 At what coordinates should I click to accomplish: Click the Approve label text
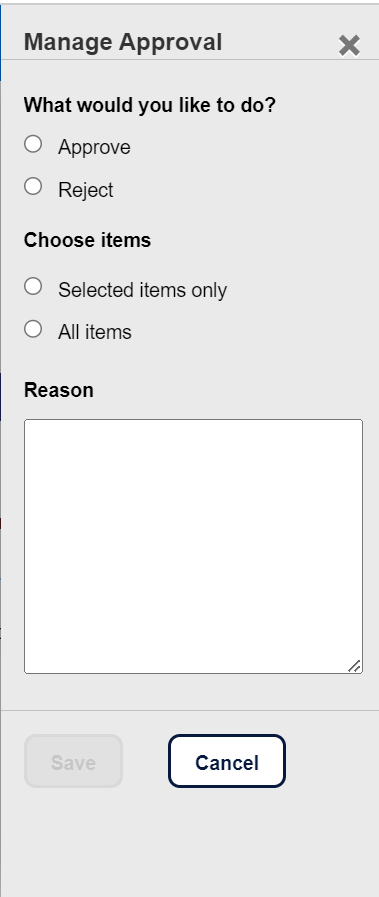click(x=94, y=148)
